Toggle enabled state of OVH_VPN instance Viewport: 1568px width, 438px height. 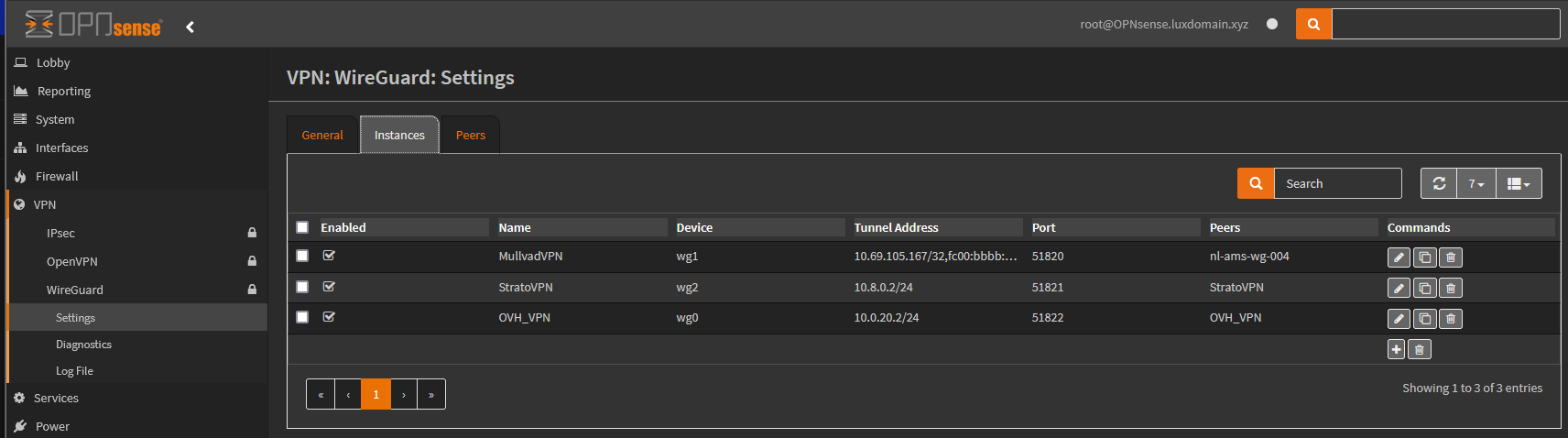pos(329,317)
